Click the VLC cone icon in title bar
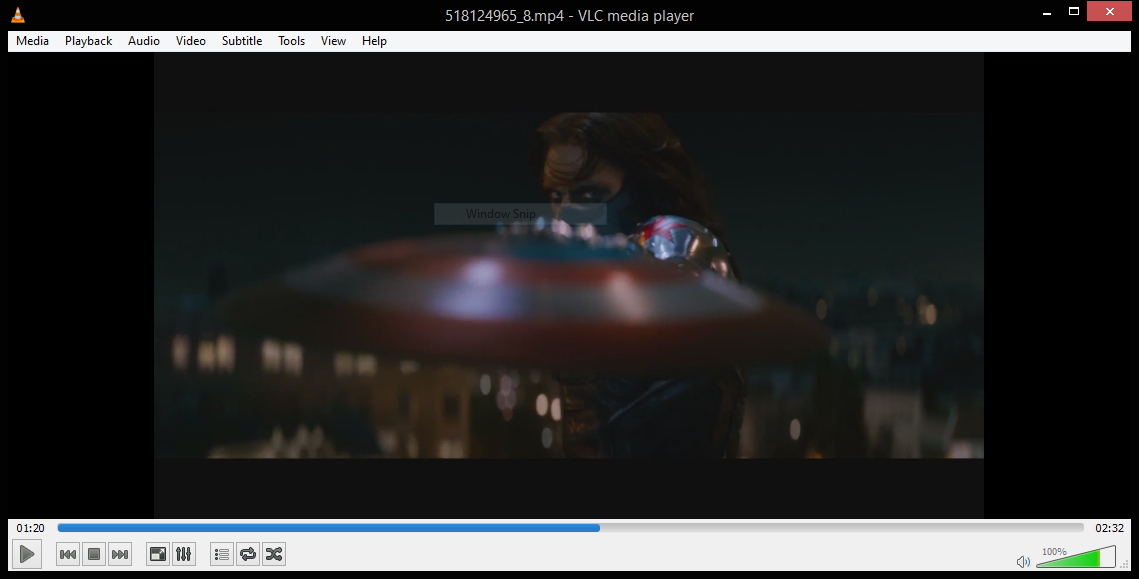Image resolution: width=1139 pixels, height=579 pixels. (17, 15)
